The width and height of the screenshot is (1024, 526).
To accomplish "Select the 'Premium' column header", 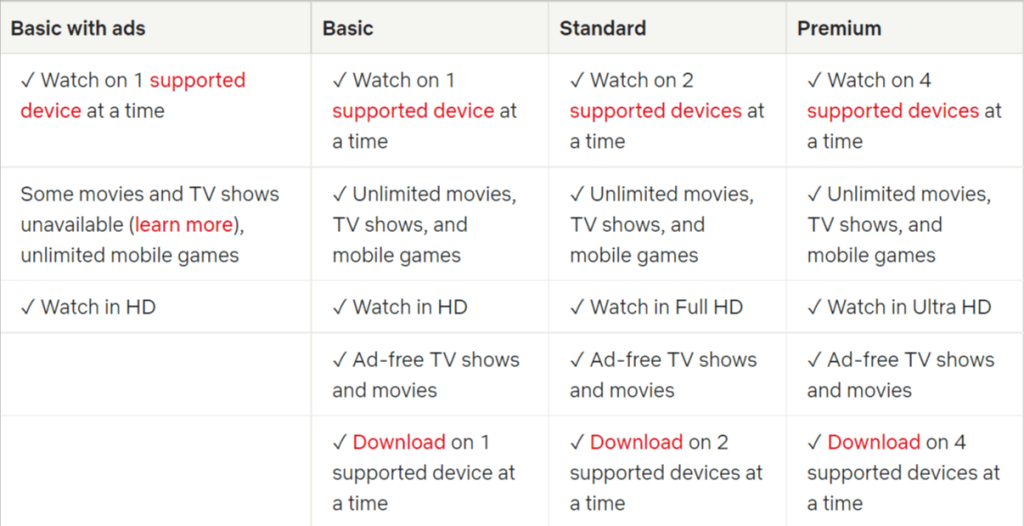I will coord(839,28).
